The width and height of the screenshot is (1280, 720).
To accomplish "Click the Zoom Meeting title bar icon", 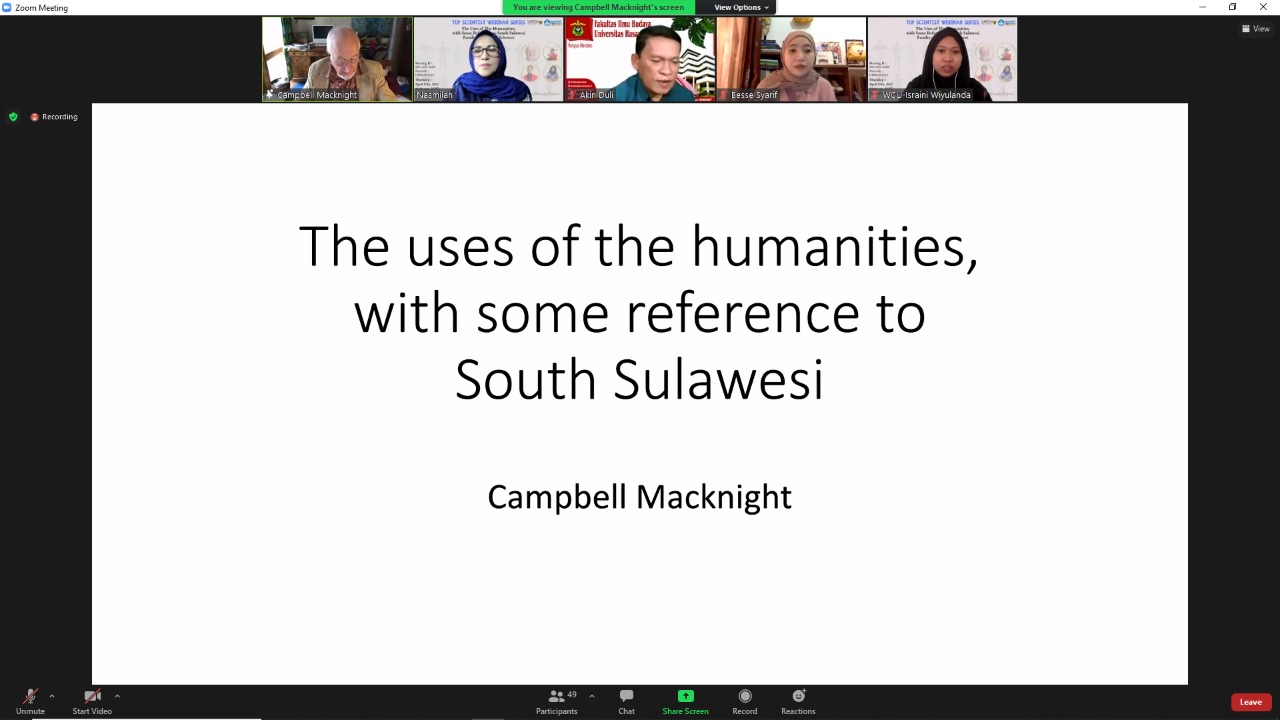I will (6, 7).
